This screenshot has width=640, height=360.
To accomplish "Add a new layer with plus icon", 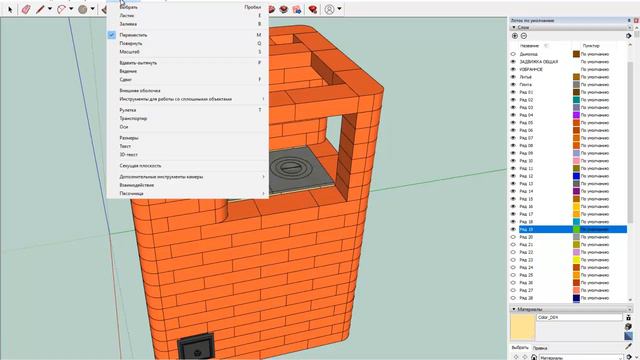I will [x=515, y=36].
